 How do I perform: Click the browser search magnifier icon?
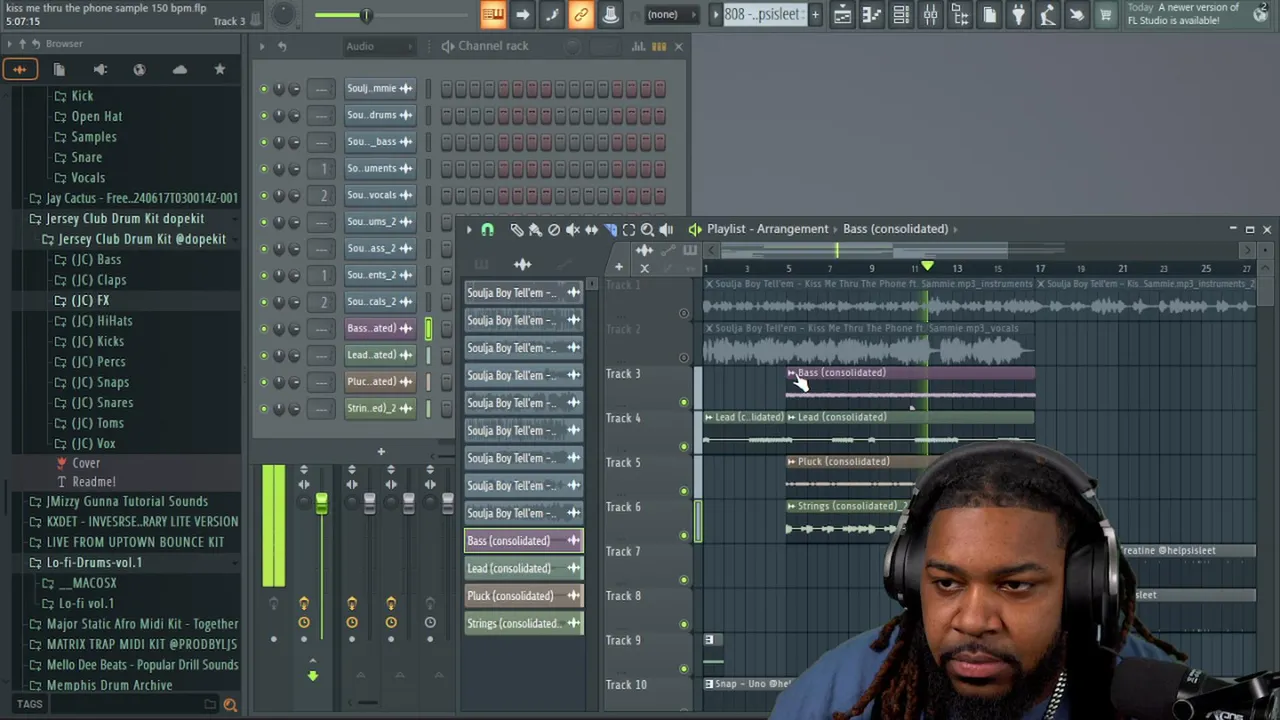click(x=230, y=705)
